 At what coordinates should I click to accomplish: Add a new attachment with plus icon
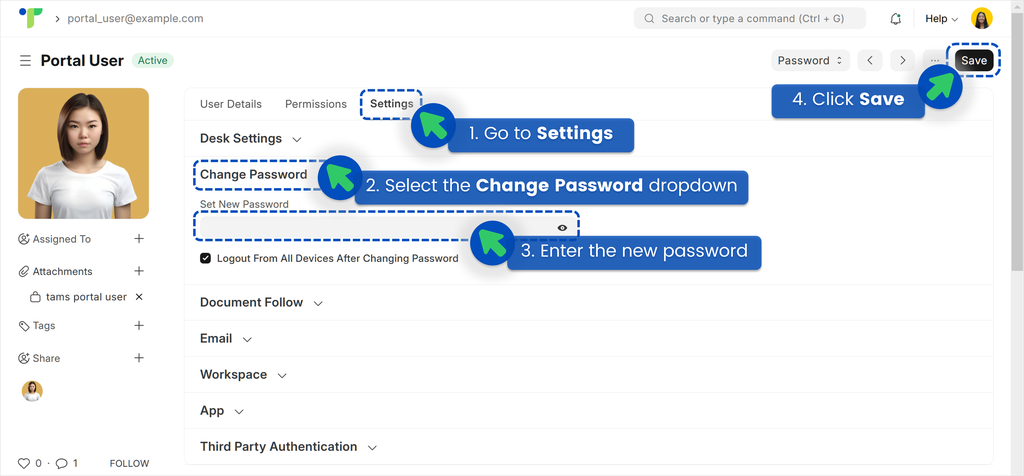[138, 271]
